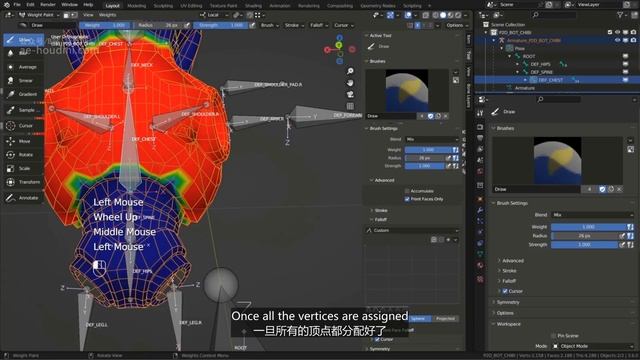Toggle Cursor checkbox in Properties editor
640x360 pixels.
pos(505,291)
